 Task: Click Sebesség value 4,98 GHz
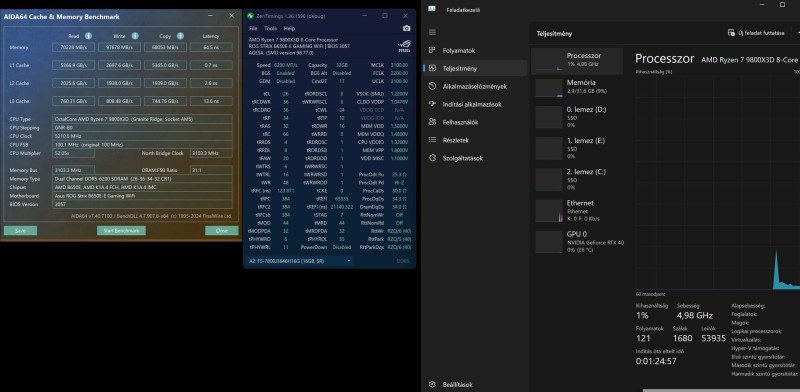point(694,315)
